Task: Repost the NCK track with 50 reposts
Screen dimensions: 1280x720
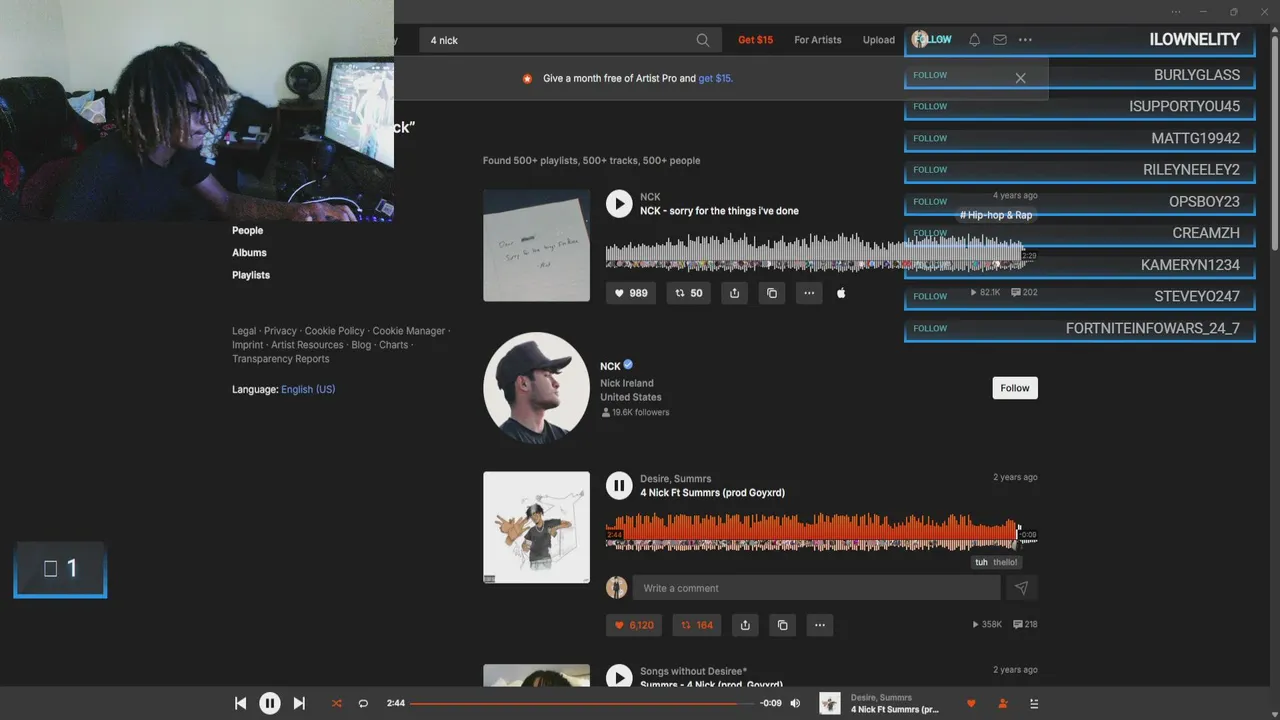Action: tap(688, 293)
